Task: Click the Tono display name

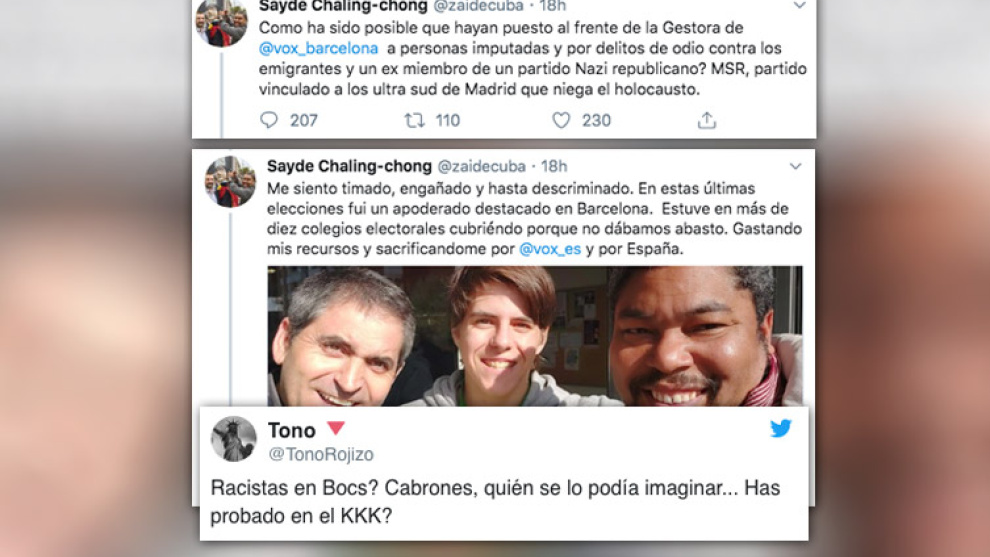Action: click(292, 430)
